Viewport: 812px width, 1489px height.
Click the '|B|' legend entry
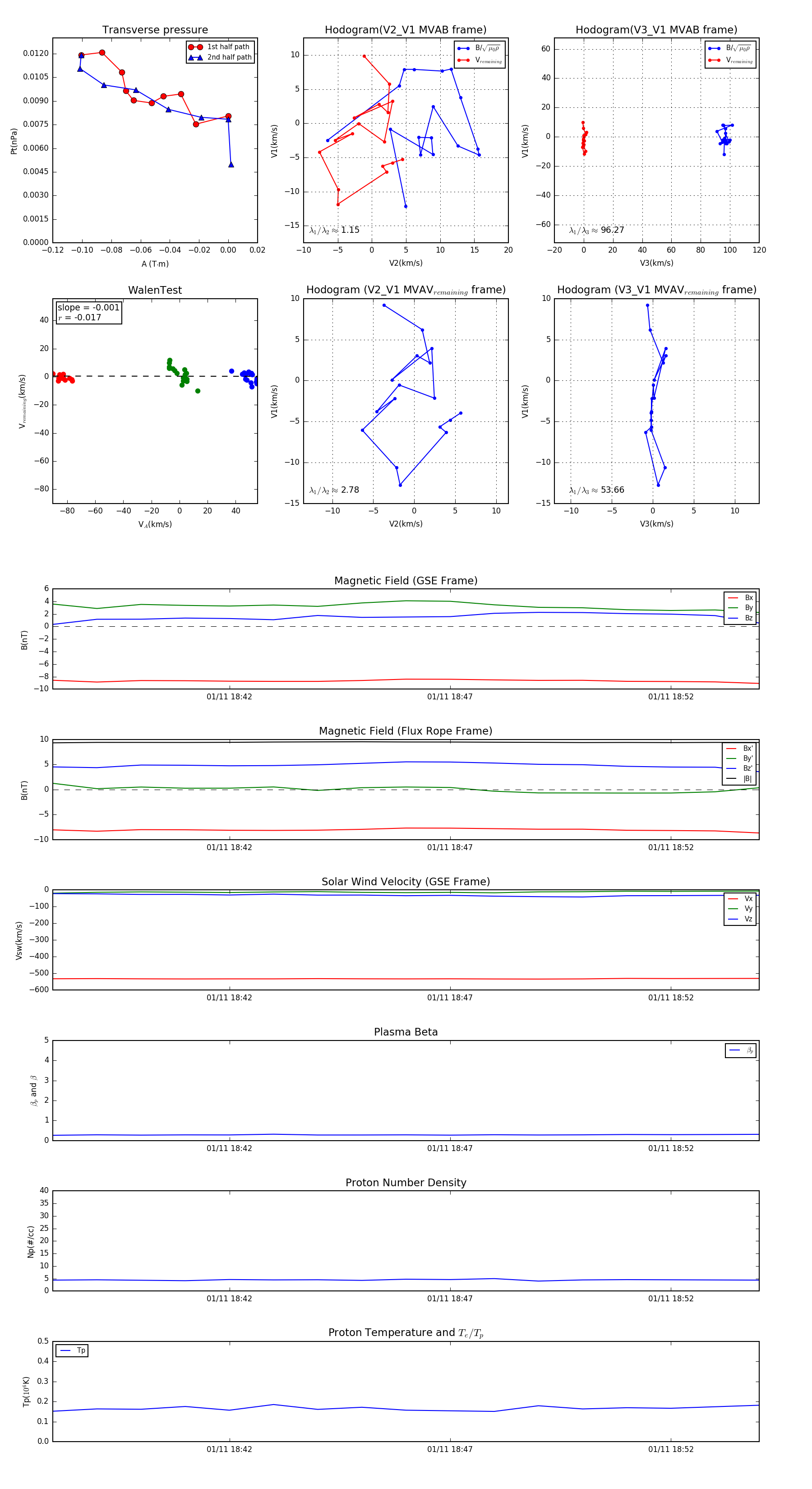click(739, 779)
